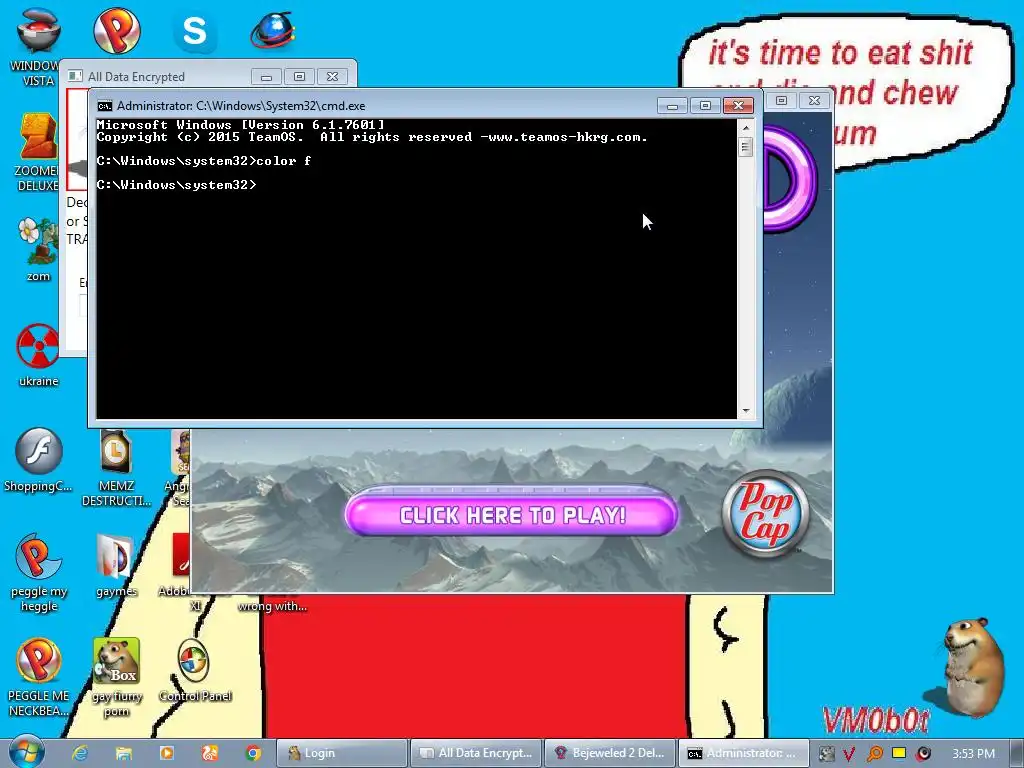
Task: Click the CLICK HERE TO PLAY! button
Action: click(x=512, y=515)
